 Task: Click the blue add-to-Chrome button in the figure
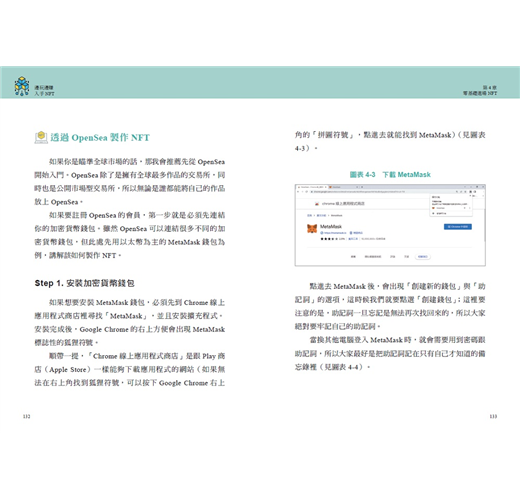click(458, 227)
